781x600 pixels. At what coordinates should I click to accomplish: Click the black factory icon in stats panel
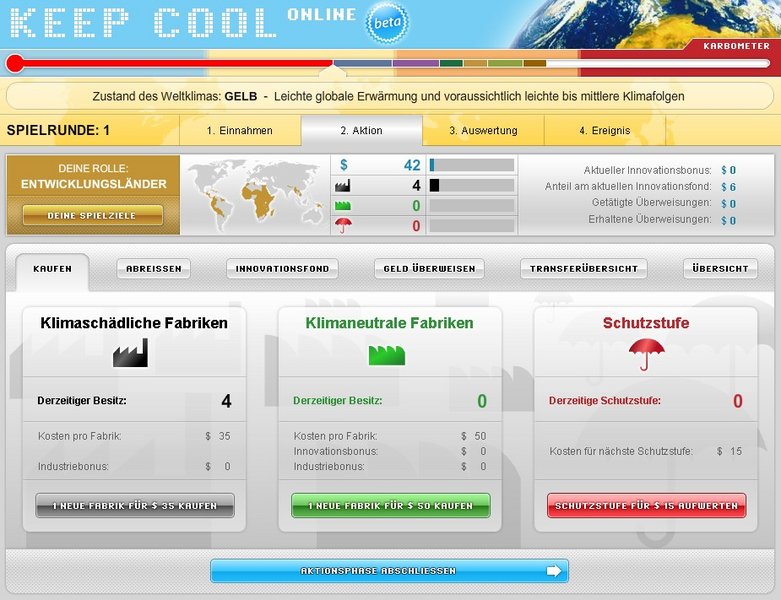[342, 186]
